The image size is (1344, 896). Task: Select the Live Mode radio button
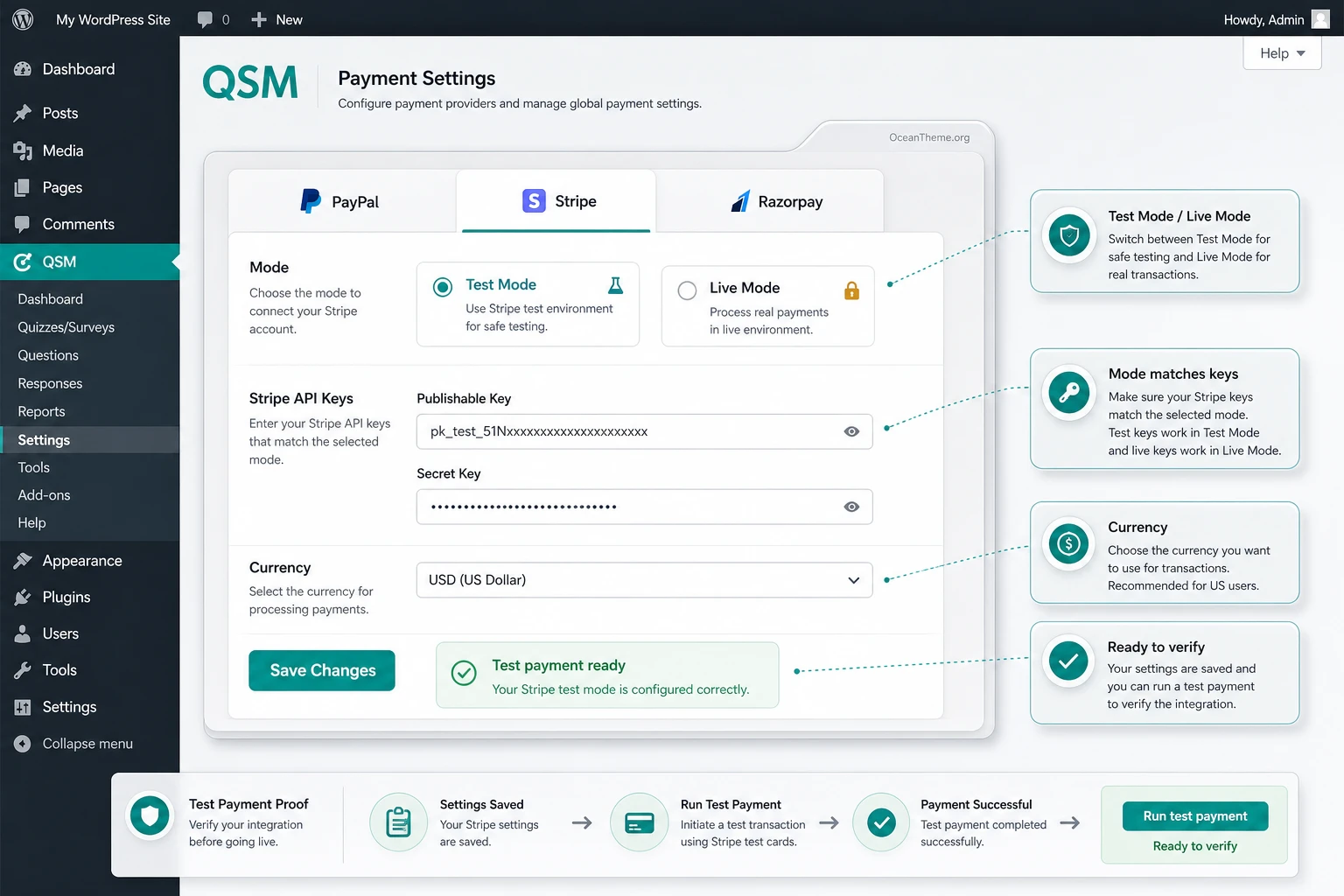point(688,290)
